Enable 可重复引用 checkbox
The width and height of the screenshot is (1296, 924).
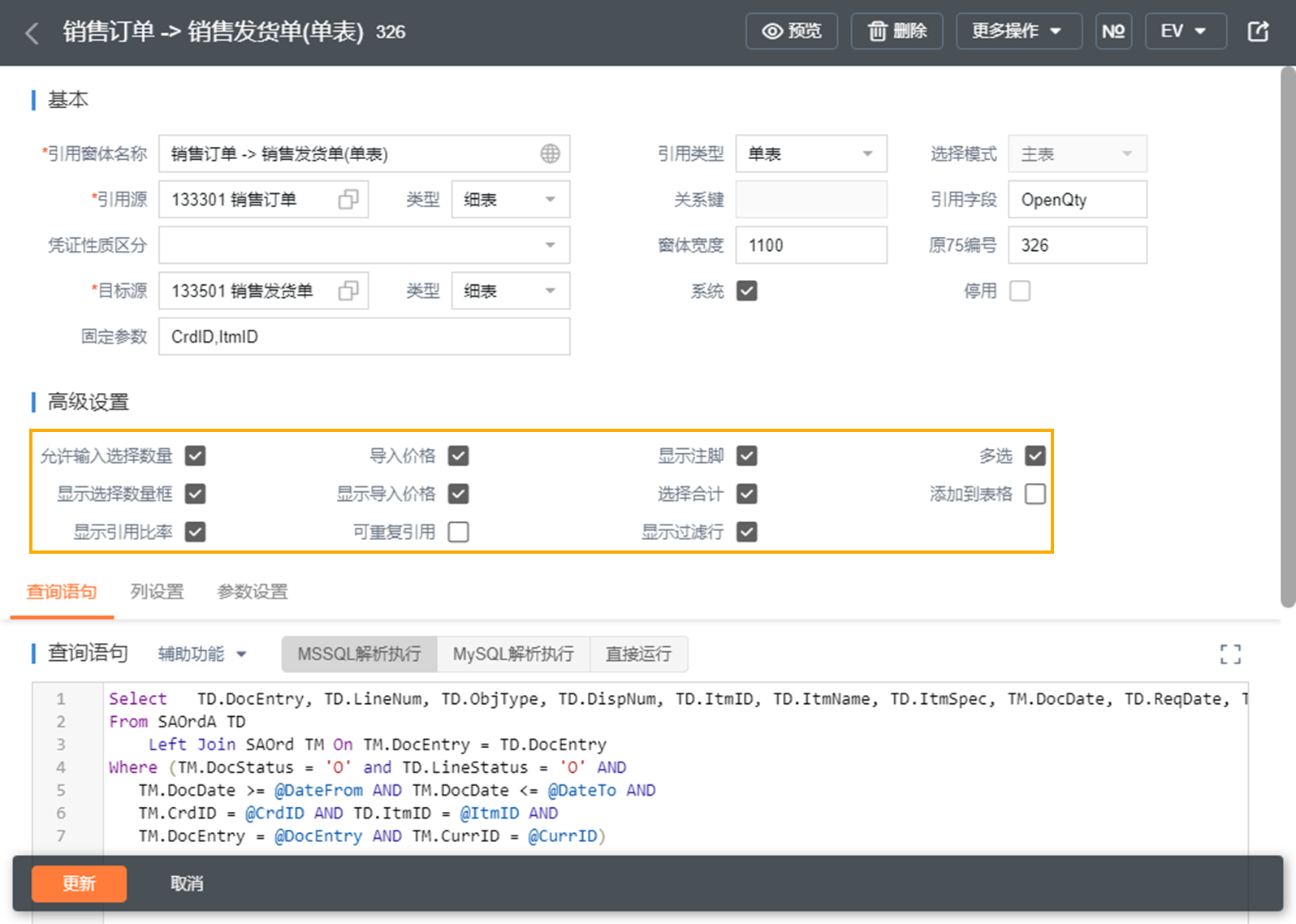[x=459, y=532]
